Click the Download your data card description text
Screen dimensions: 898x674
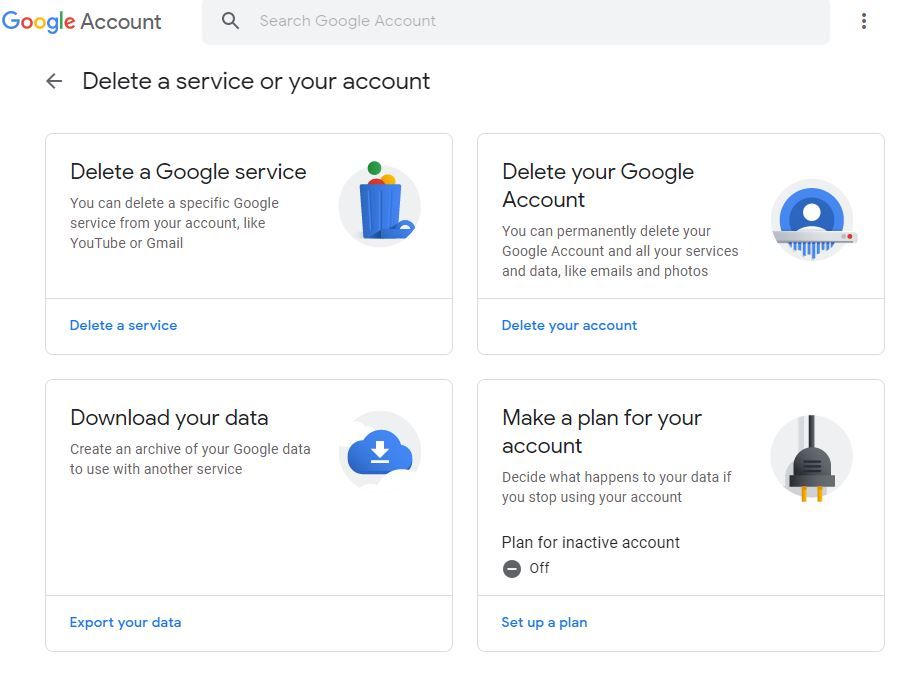click(x=190, y=458)
